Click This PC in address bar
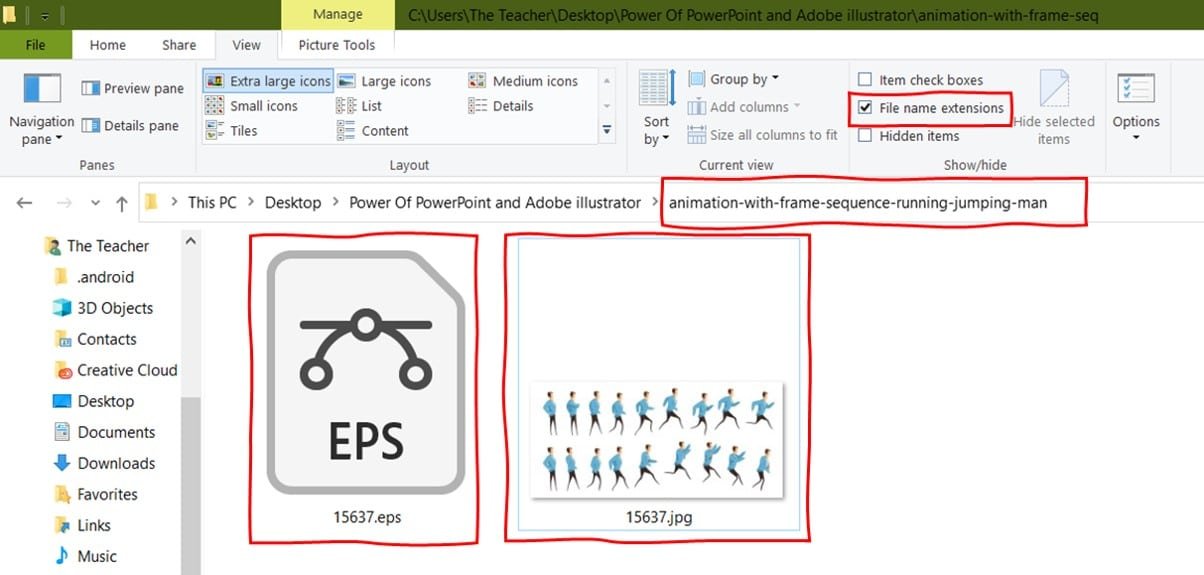 pos(212,202)
